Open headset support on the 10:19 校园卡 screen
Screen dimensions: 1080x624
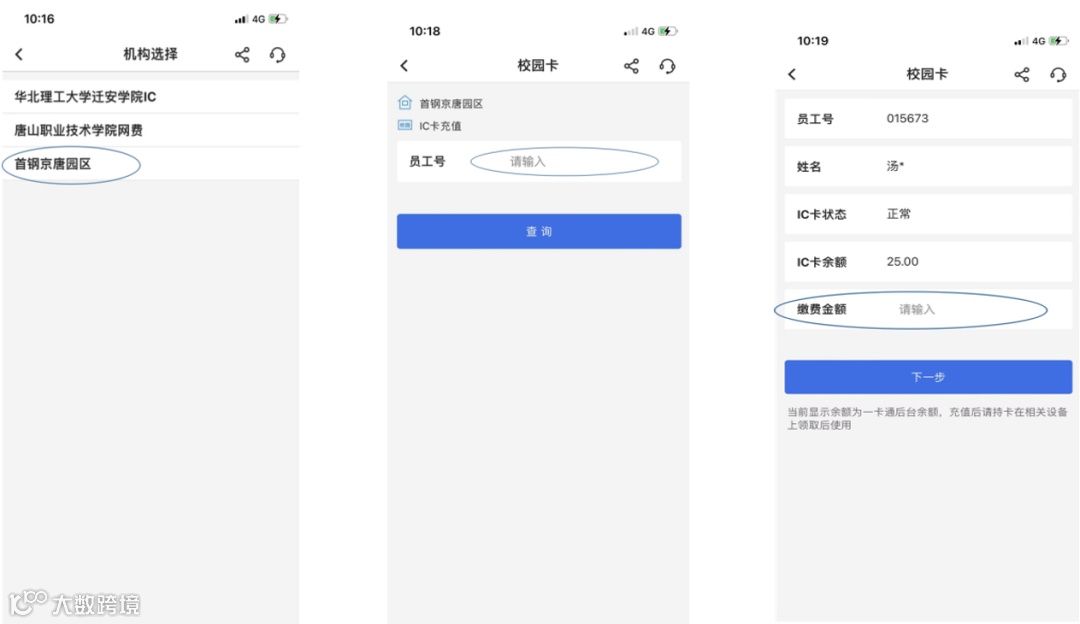pos(1058,74)
